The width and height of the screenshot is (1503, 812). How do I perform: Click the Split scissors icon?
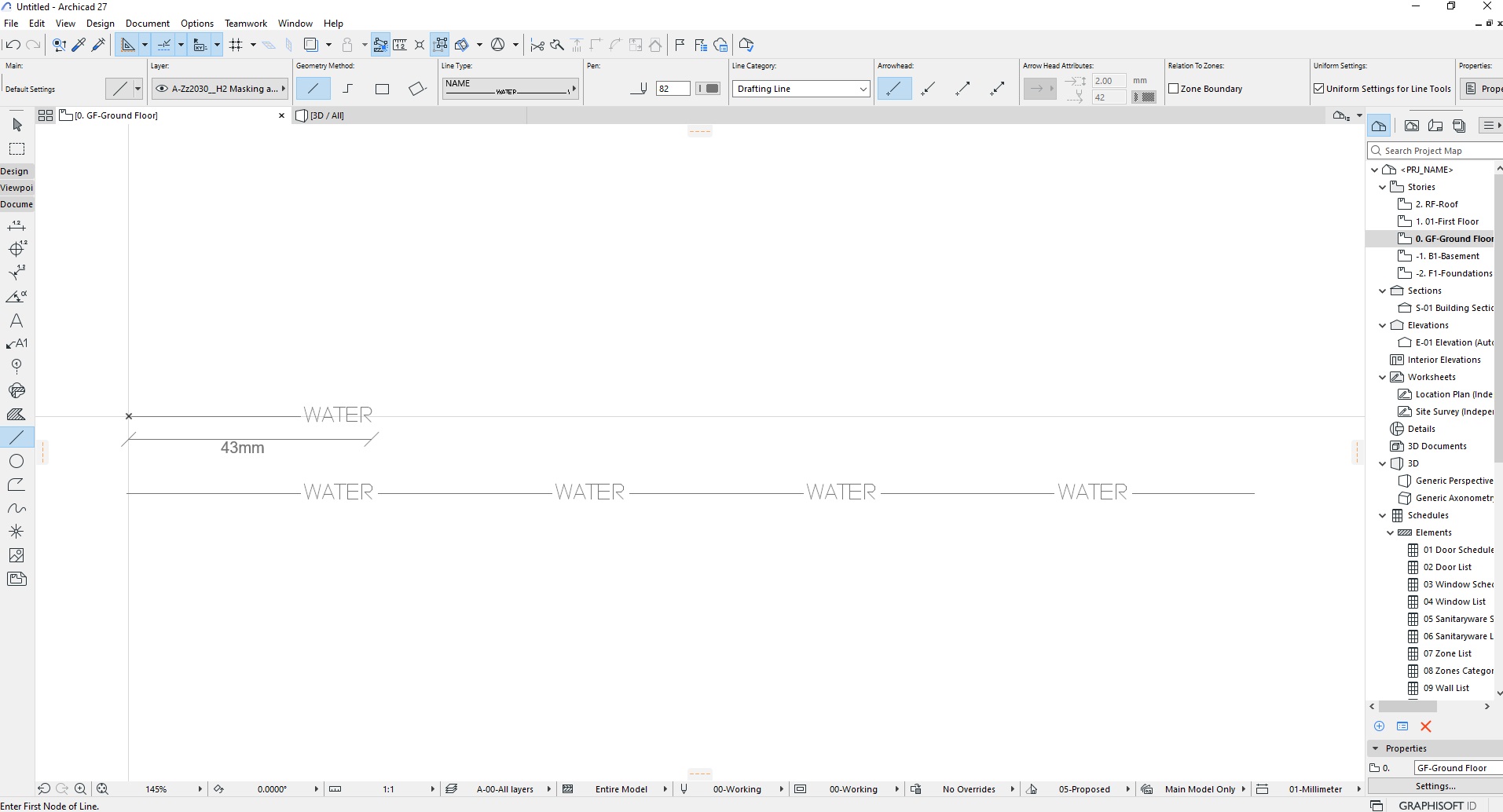[537, 45]
